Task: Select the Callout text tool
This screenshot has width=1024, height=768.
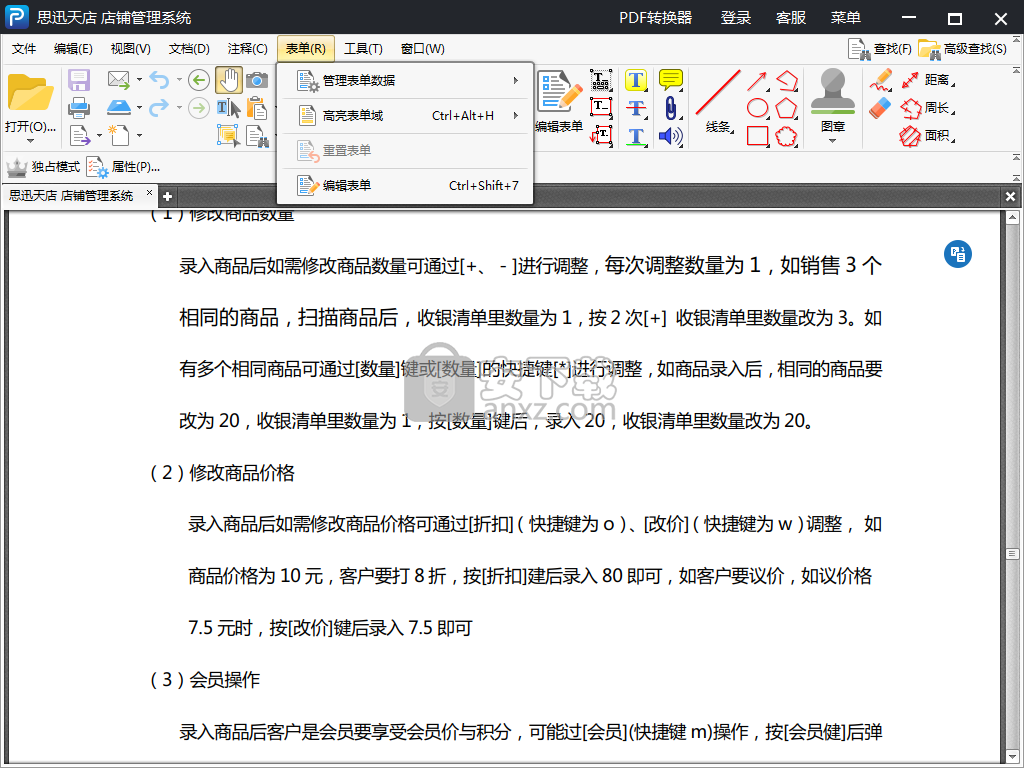Action: pos(601,135)
